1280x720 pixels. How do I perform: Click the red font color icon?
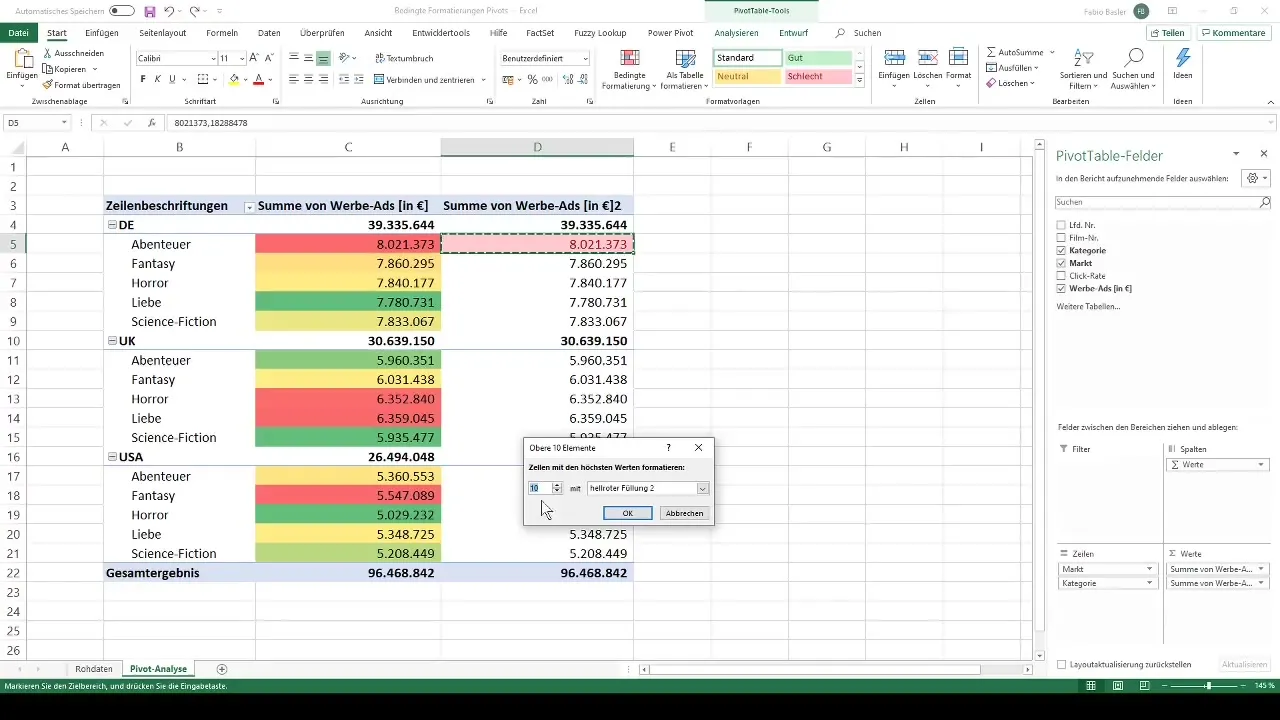[258, 79]
